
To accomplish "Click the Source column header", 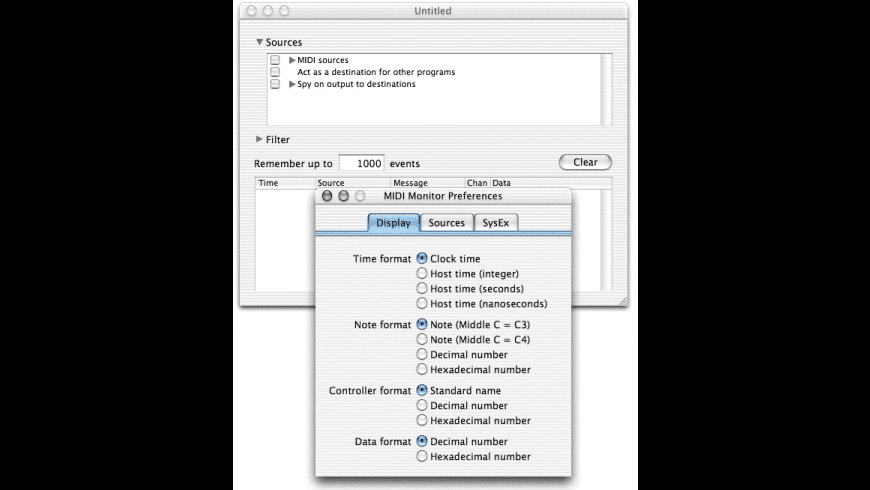I will pyautogui.click(x=353, y=183).
